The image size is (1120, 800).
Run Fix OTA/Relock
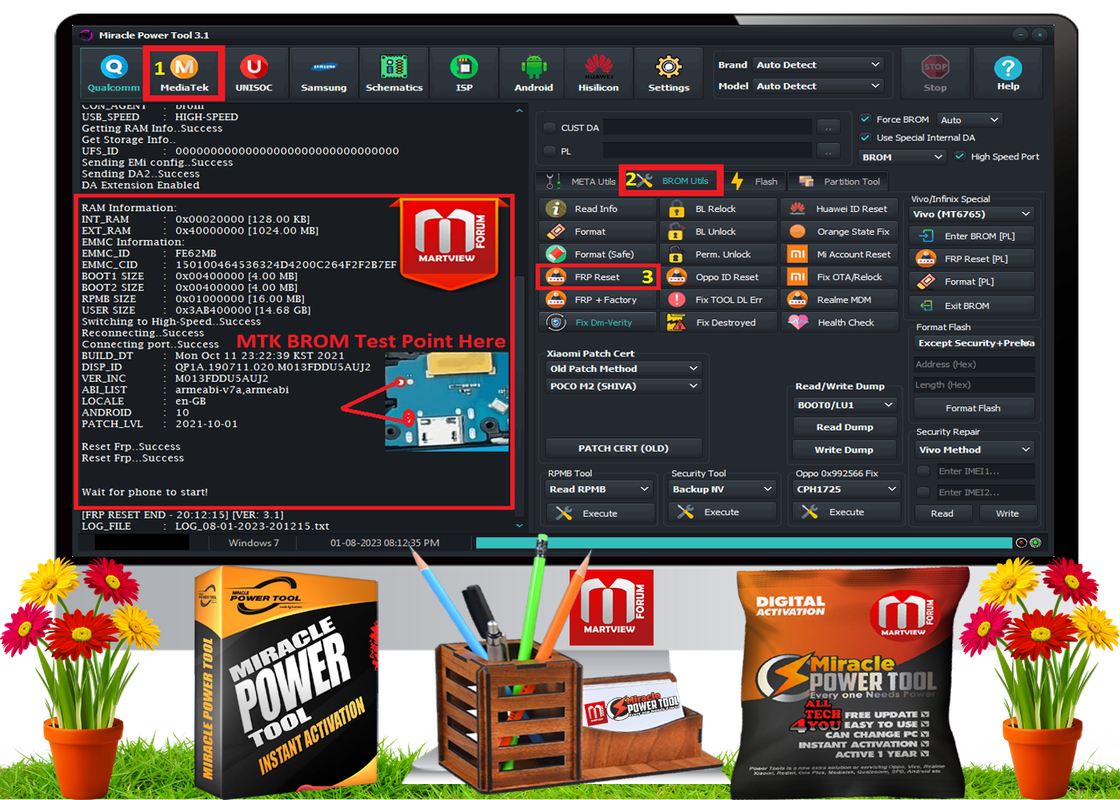[x=841, y=277]
